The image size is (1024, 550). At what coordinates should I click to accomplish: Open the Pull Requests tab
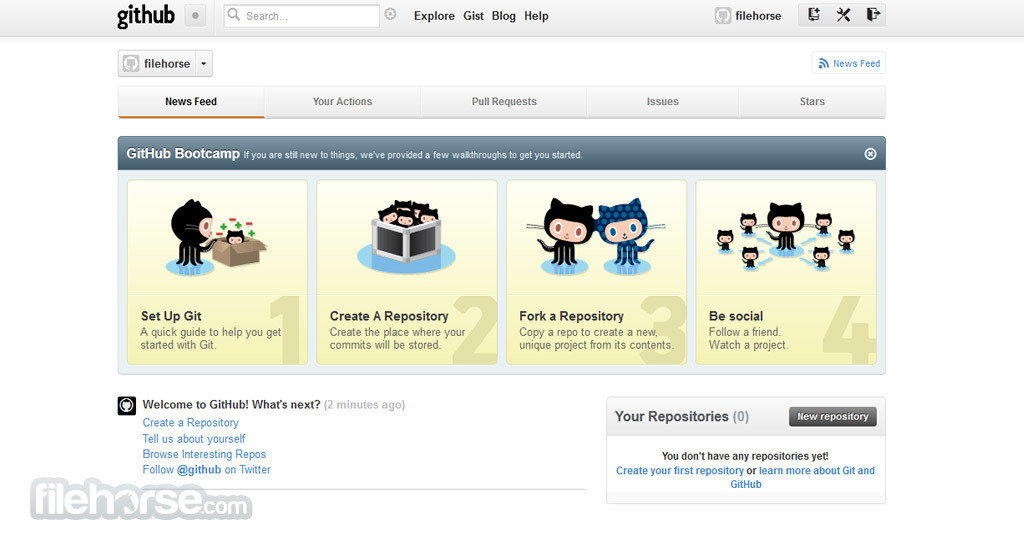pyautogui.click(x=504, y=102)
